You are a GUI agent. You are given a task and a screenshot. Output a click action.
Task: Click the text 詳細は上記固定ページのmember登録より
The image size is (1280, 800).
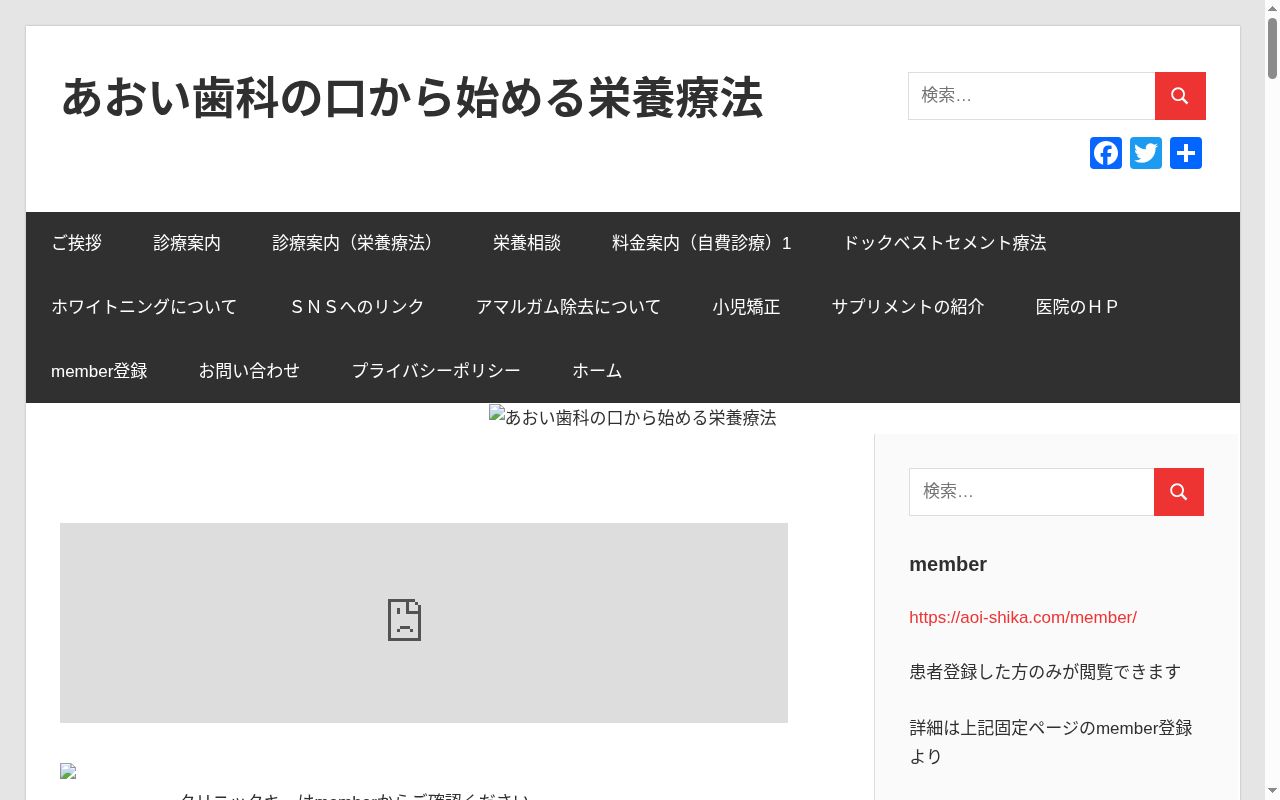tap(1051, 742)
